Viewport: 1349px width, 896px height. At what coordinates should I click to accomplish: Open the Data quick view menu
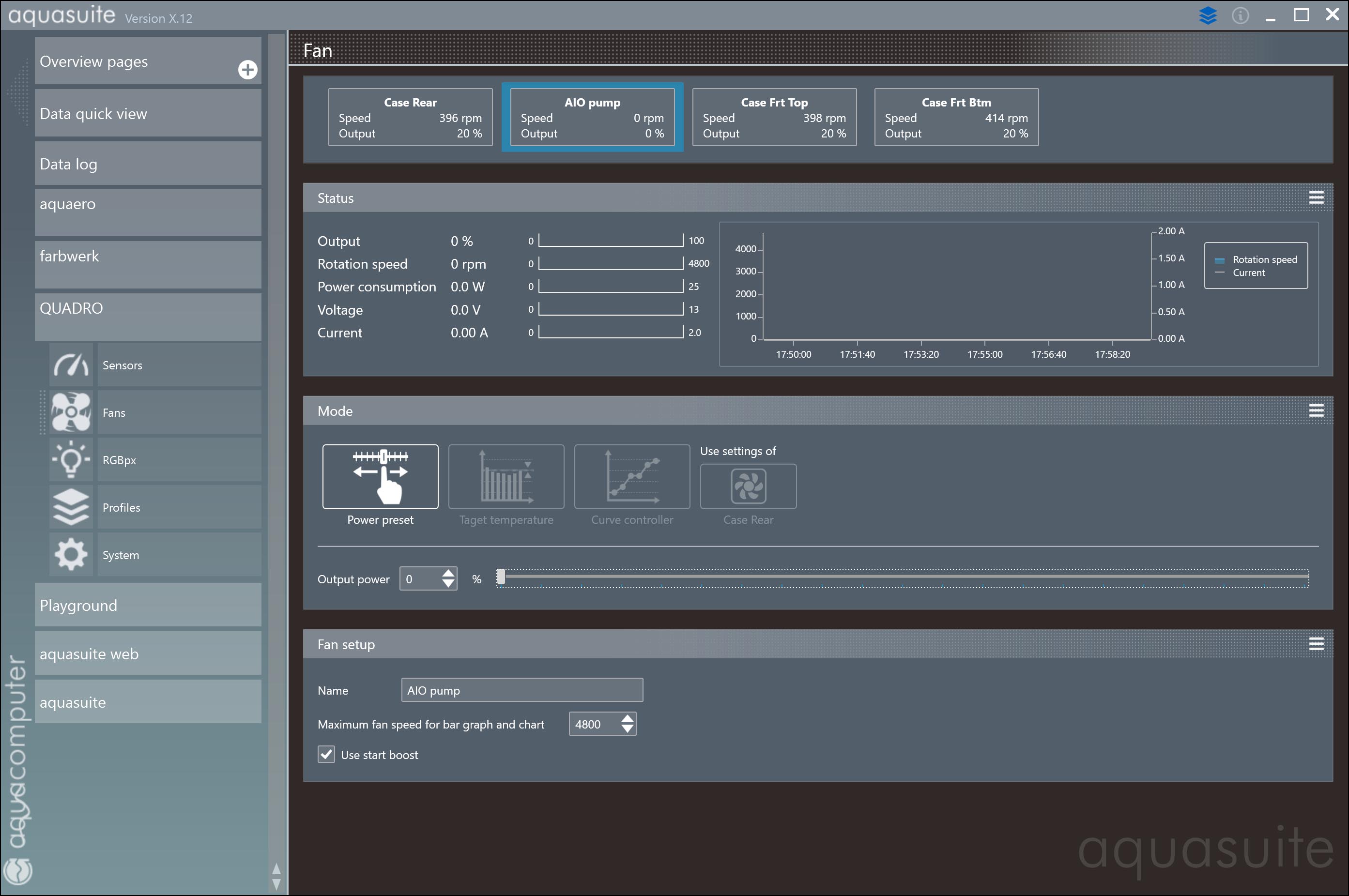tap(148, 113)
